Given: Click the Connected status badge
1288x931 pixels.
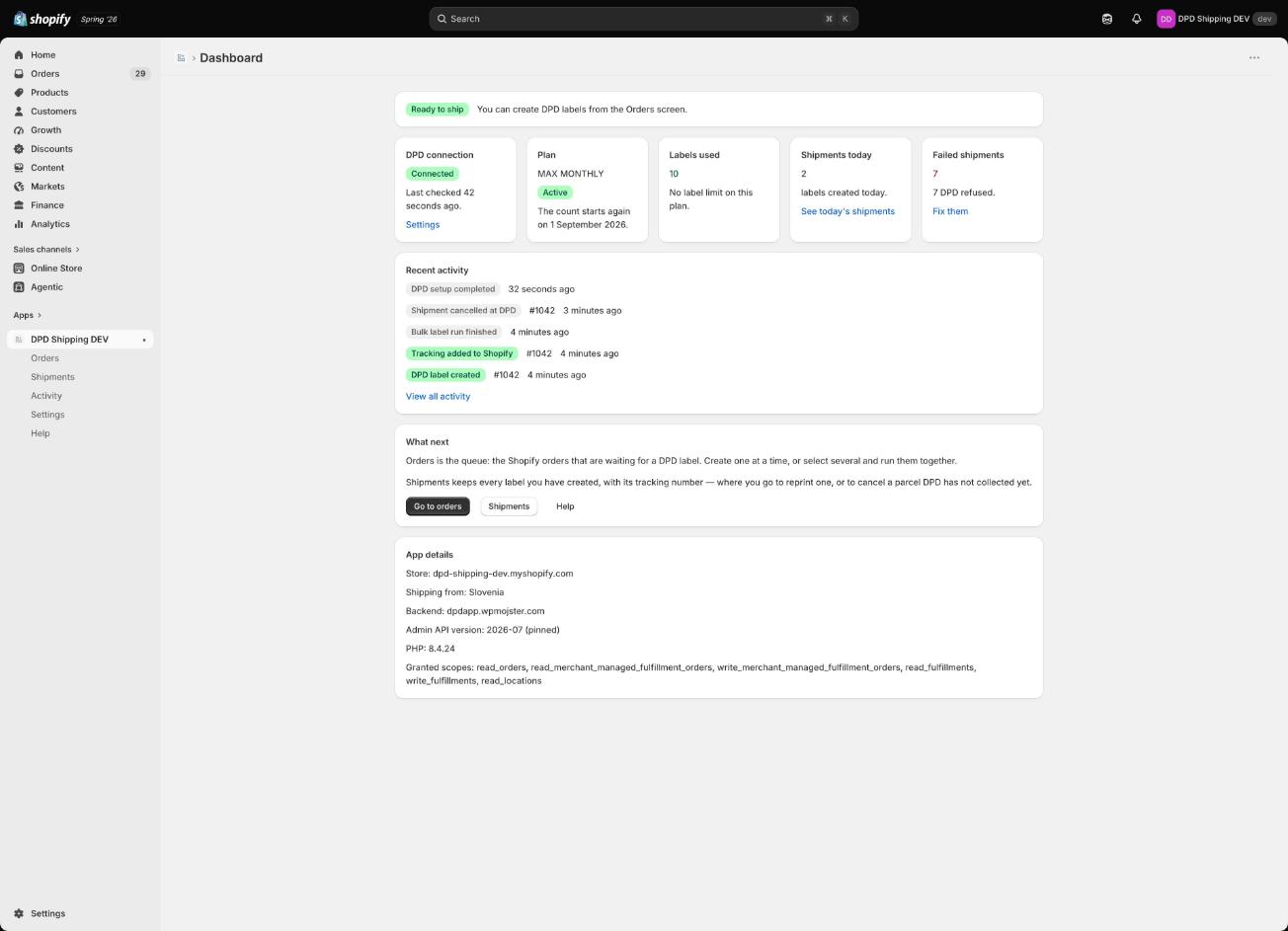Looking at the screenshot, I should tap(433, 174).
